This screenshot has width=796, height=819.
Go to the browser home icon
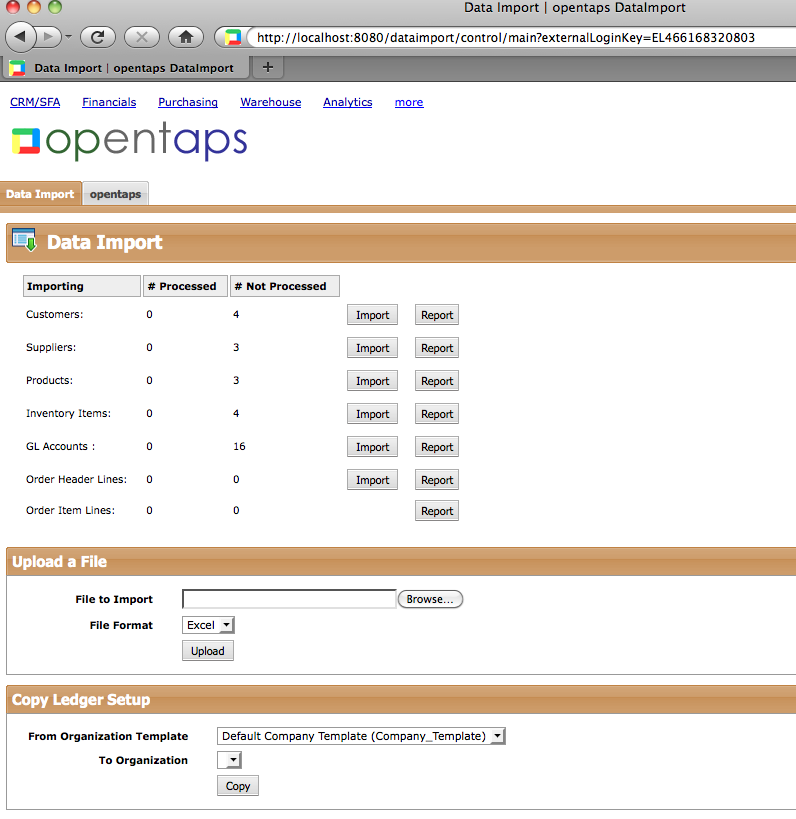pos(185,37)
